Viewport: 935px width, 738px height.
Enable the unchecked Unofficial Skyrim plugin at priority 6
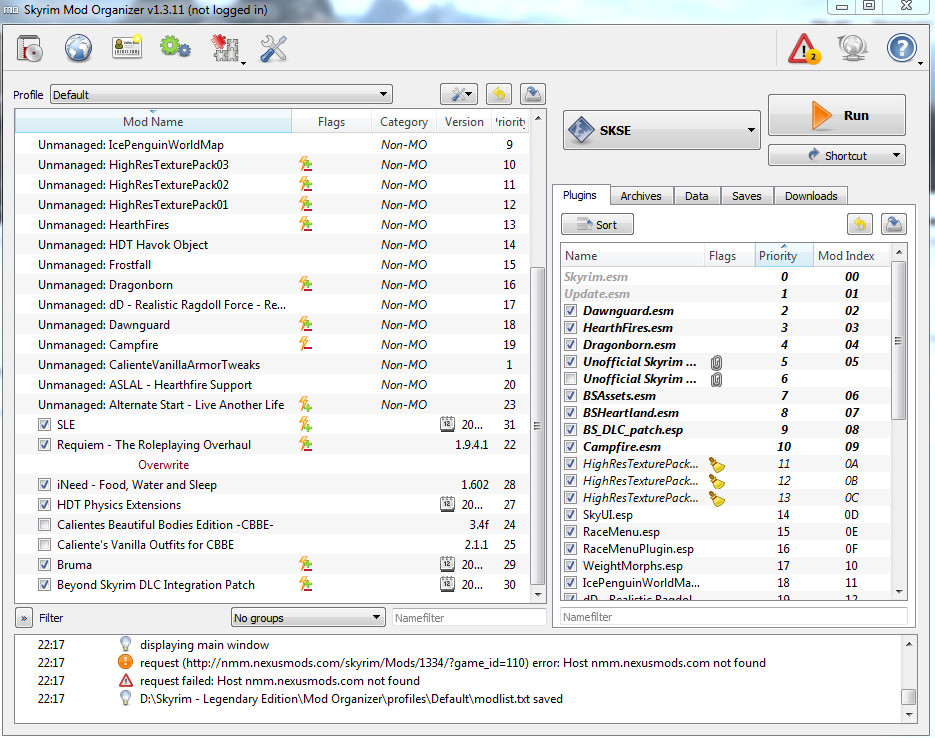click(571, 379)
